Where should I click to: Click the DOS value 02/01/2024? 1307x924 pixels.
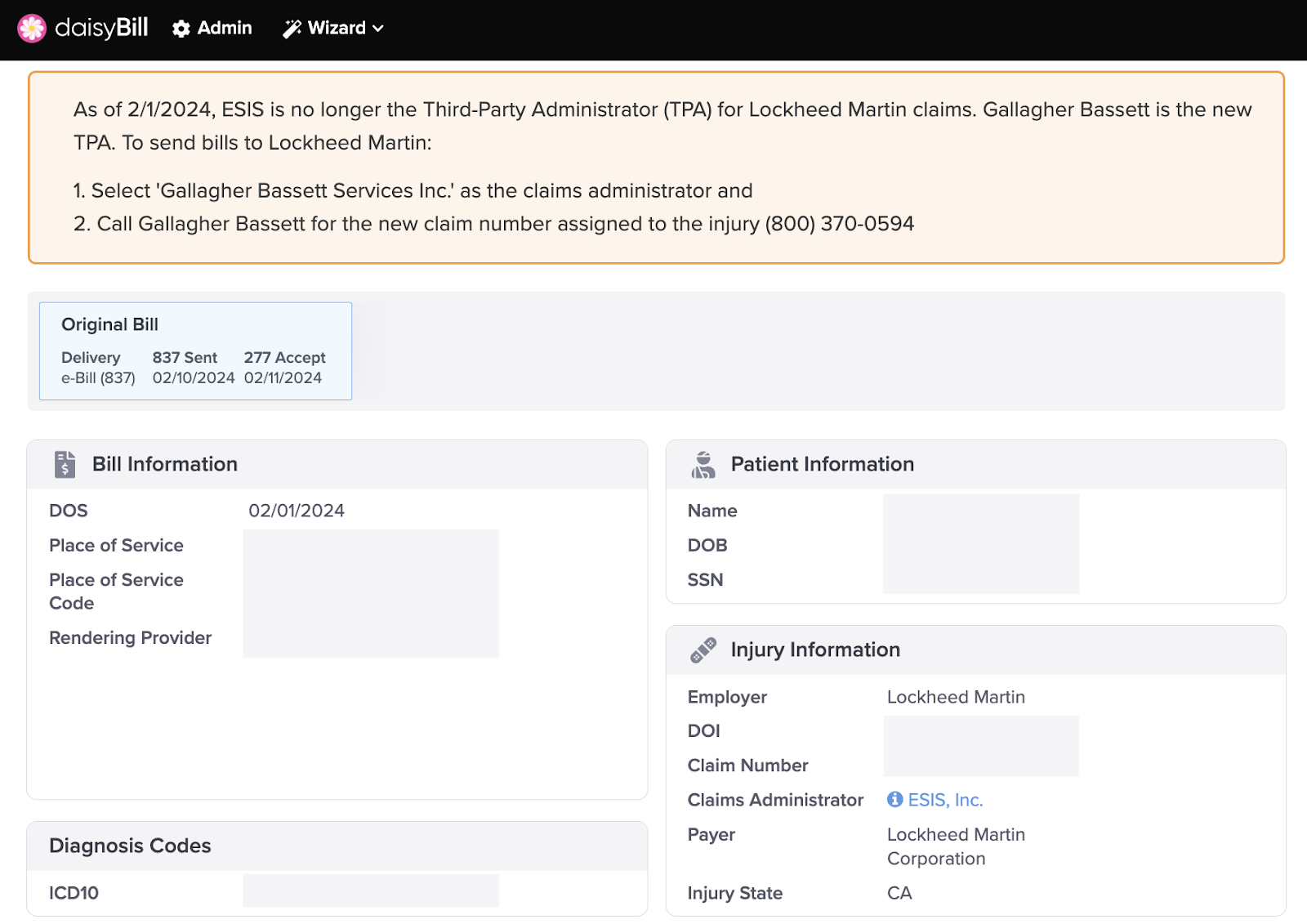coord(297,511)
